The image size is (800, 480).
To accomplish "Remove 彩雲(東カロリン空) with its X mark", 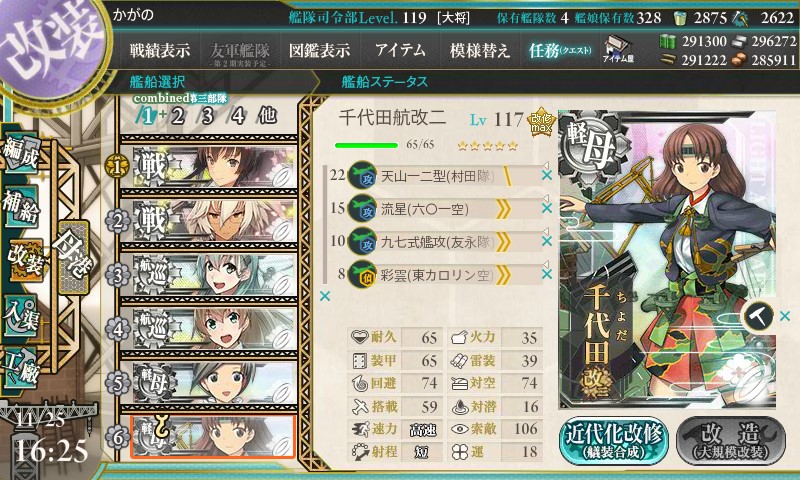I will click(547, 274).
